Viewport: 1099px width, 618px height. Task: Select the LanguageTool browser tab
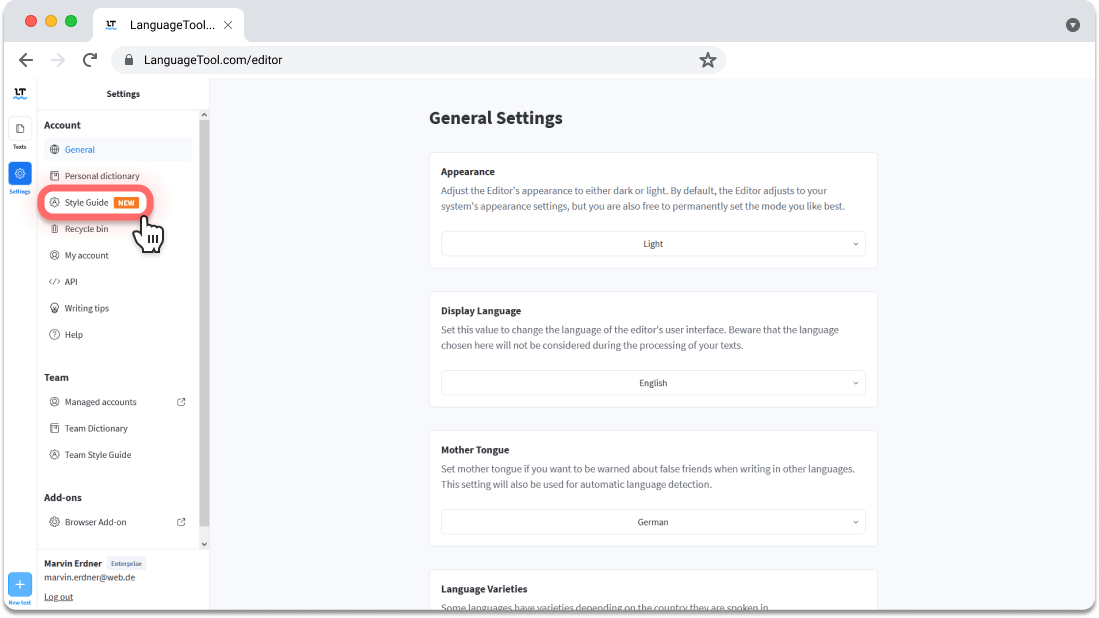coord(169,25)
